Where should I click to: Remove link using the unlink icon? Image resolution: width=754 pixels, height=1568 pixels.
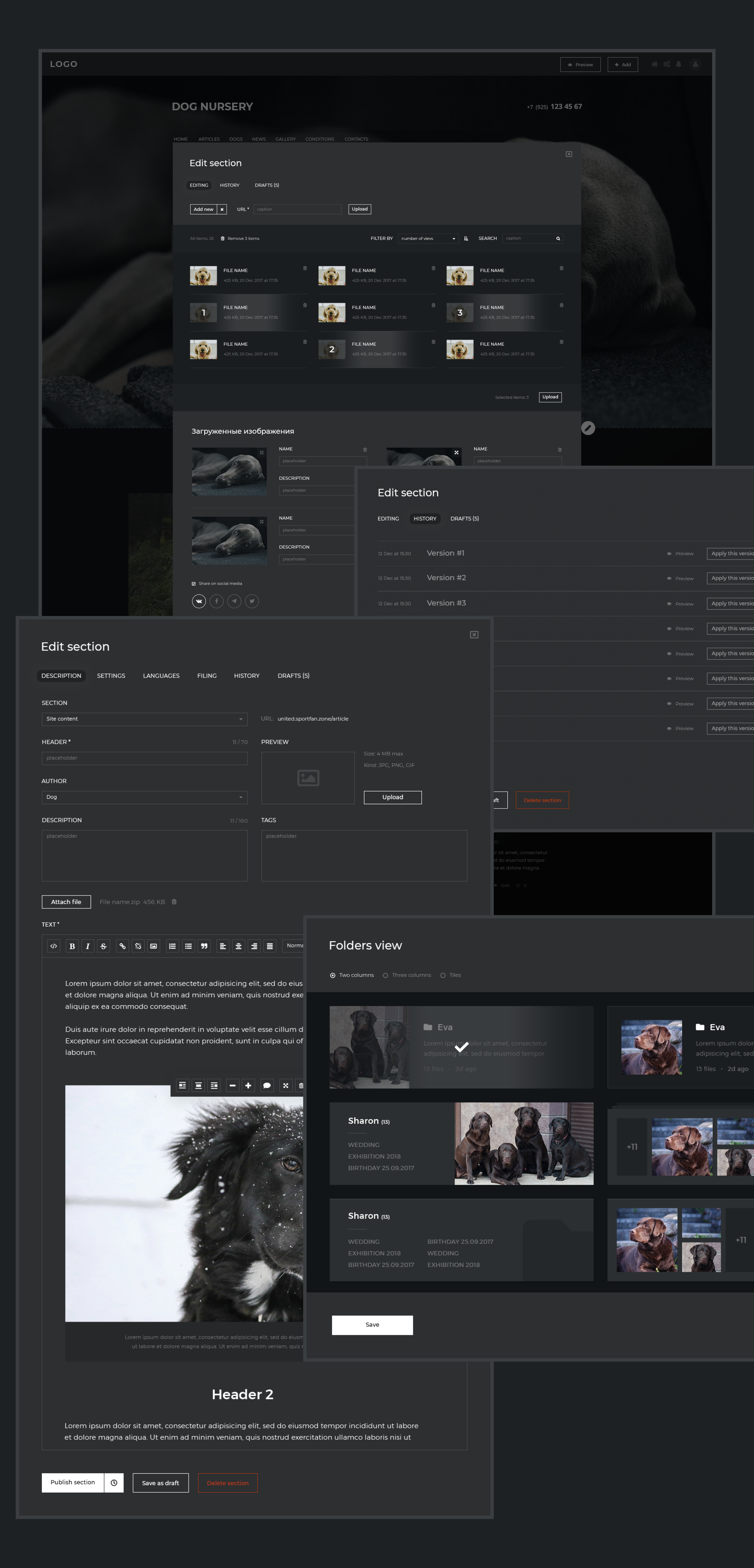138,946
